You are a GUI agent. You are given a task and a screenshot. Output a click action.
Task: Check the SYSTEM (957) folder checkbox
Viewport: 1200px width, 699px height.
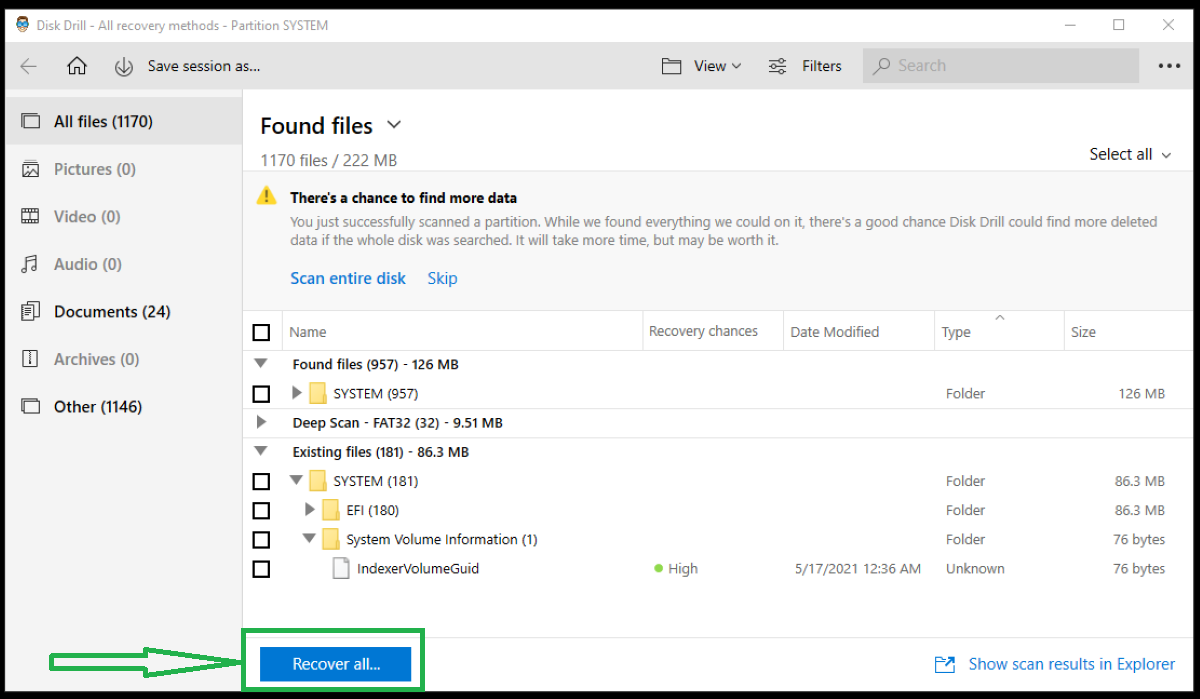(x=261, y=394)
